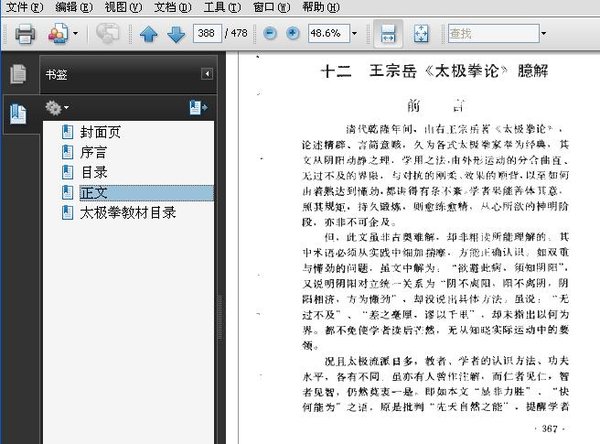The image size is (600, 444).
Task: Click the page number field showing 388
Action: [207, 33]
